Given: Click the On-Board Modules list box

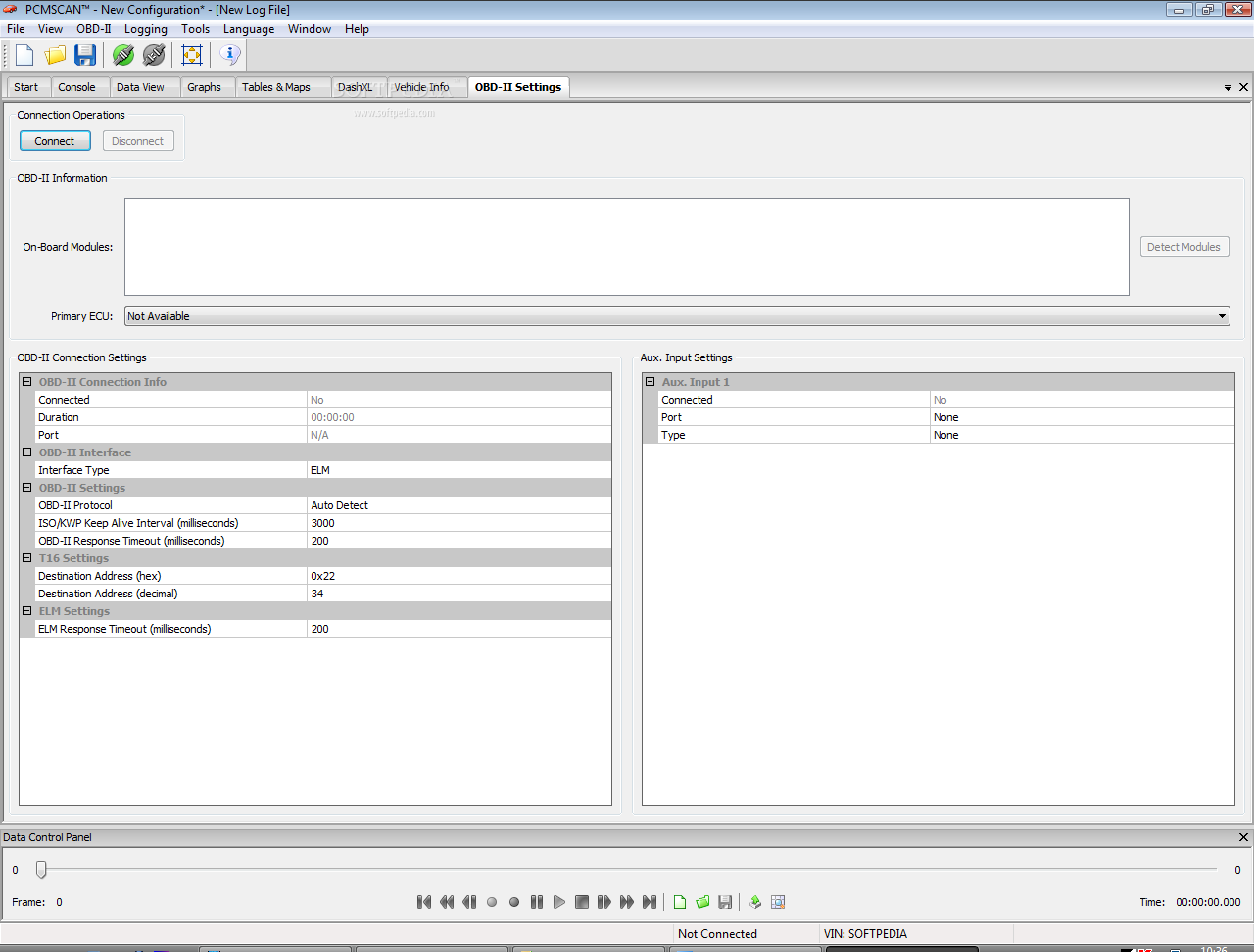Looking at the screenshot, I should pos(627,247).
